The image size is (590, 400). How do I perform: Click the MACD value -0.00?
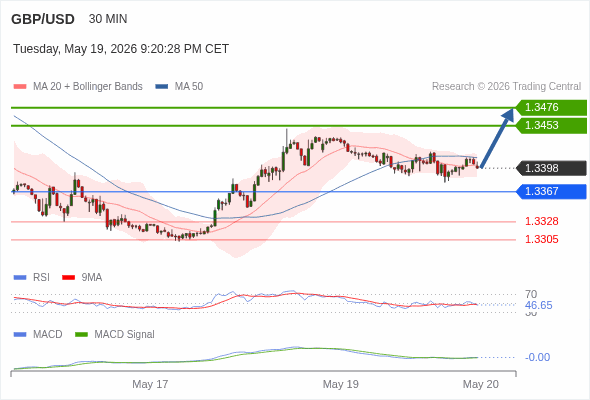pos(537,357)
